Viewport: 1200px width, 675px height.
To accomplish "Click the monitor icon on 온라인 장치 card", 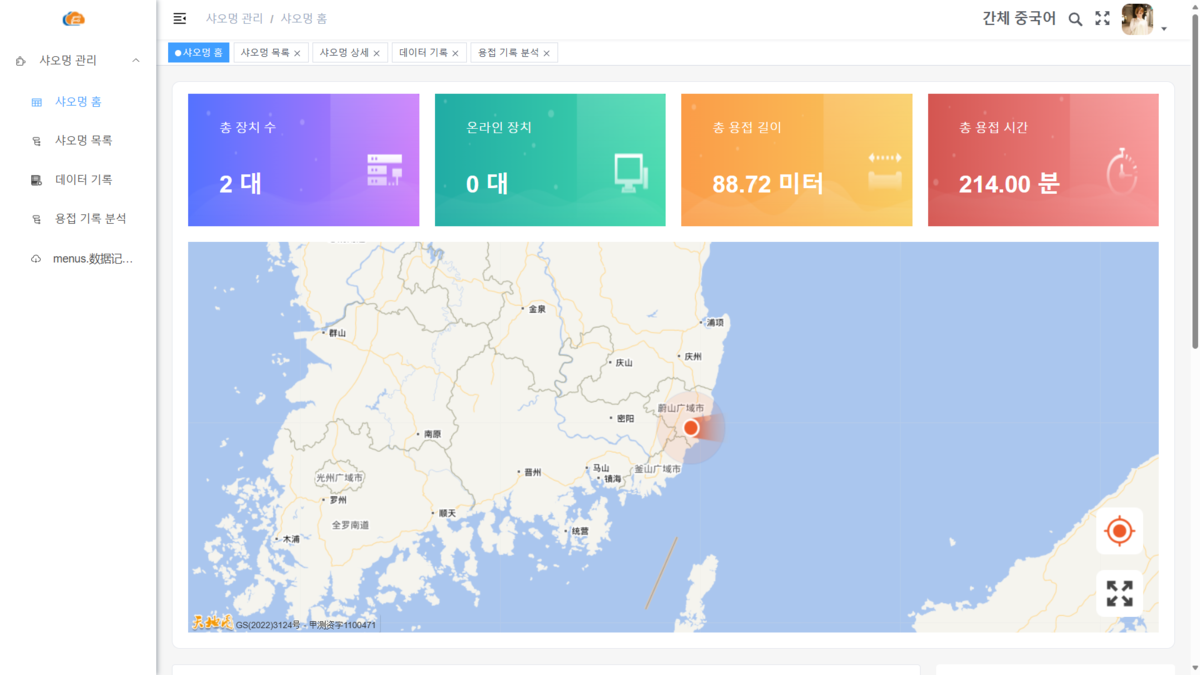I will point(631,173).
